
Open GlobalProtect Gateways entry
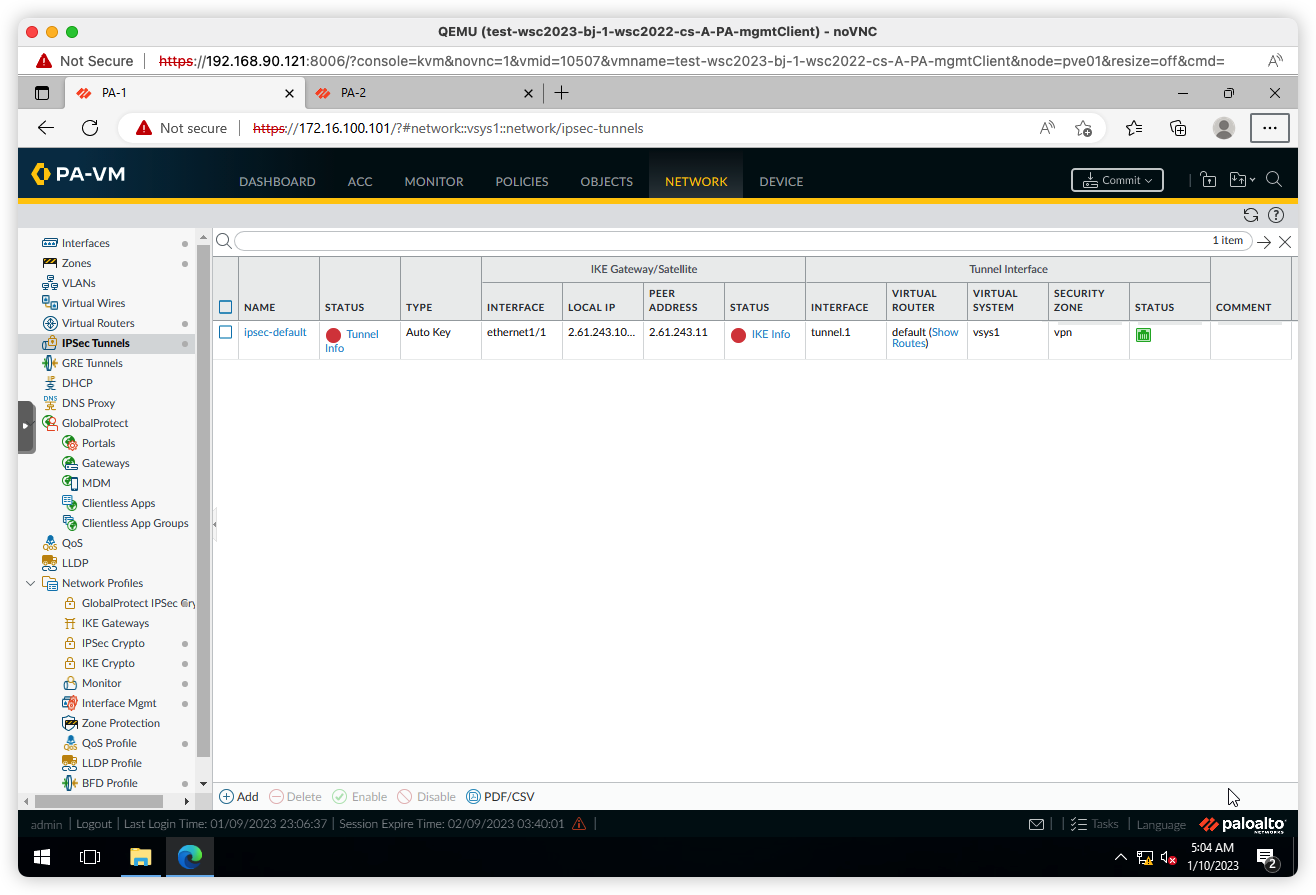[105, 463]
